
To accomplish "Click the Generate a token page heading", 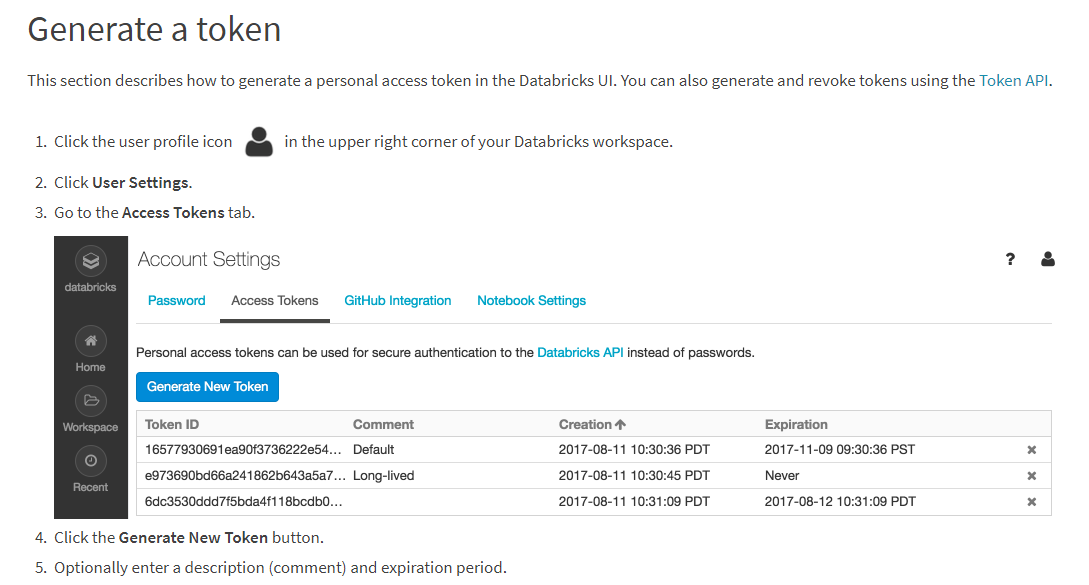I will (x=154, y=29).
